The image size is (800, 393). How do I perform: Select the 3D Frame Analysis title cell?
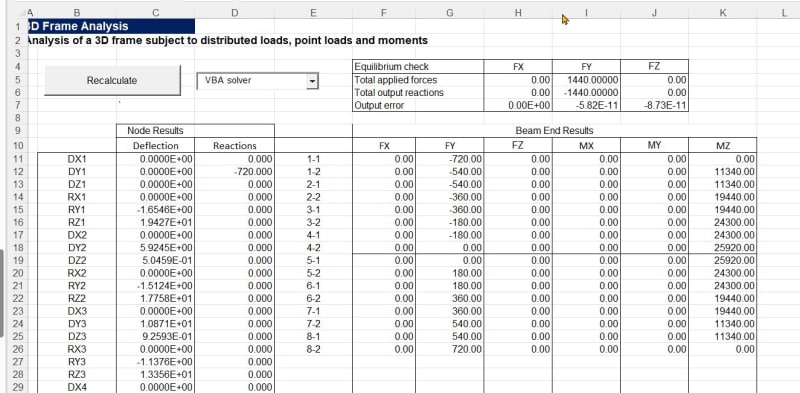pos(110,26)
